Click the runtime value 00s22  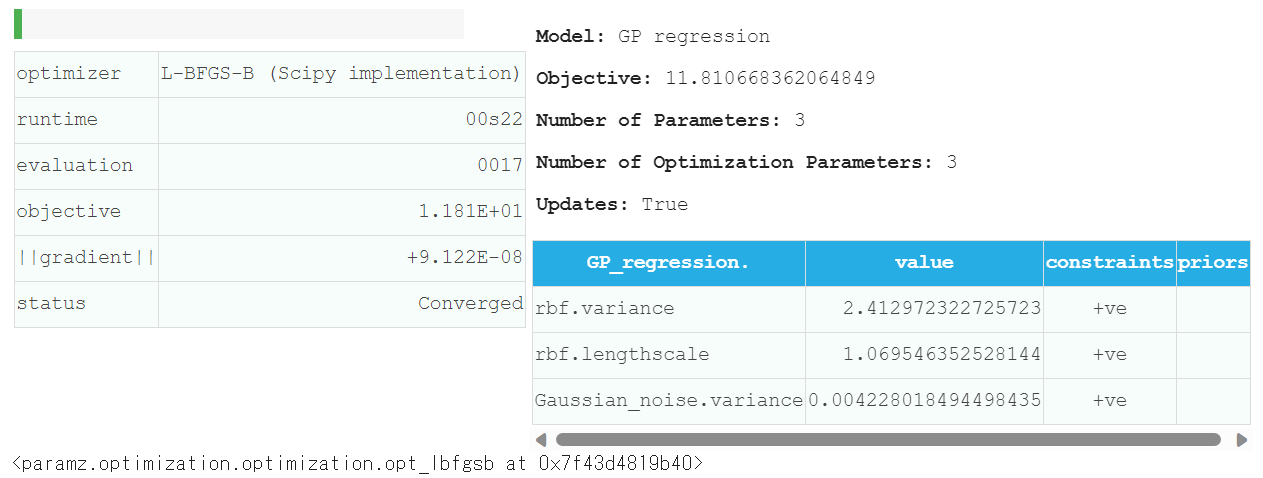[495, 120]
